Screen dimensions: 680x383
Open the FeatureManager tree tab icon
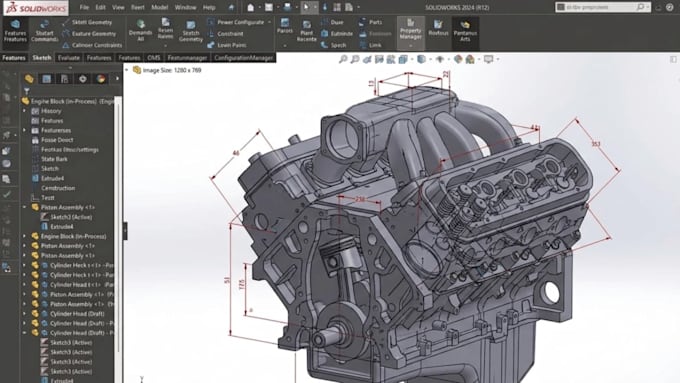click(x=29, y=79)
